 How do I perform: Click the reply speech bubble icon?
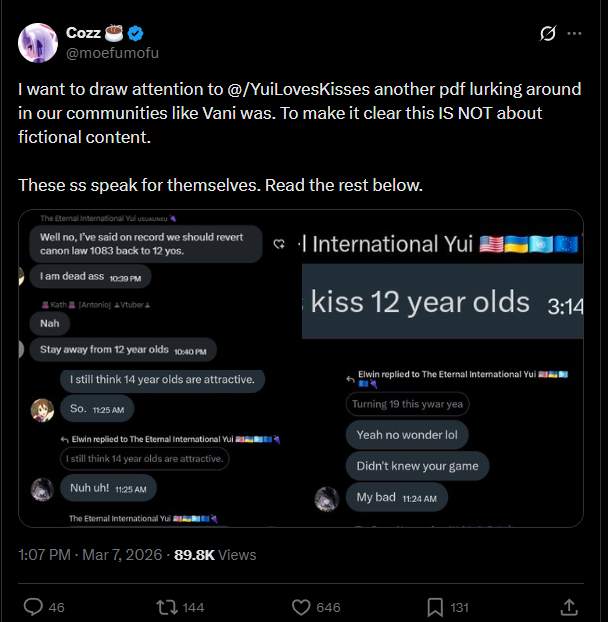[32, 606]
